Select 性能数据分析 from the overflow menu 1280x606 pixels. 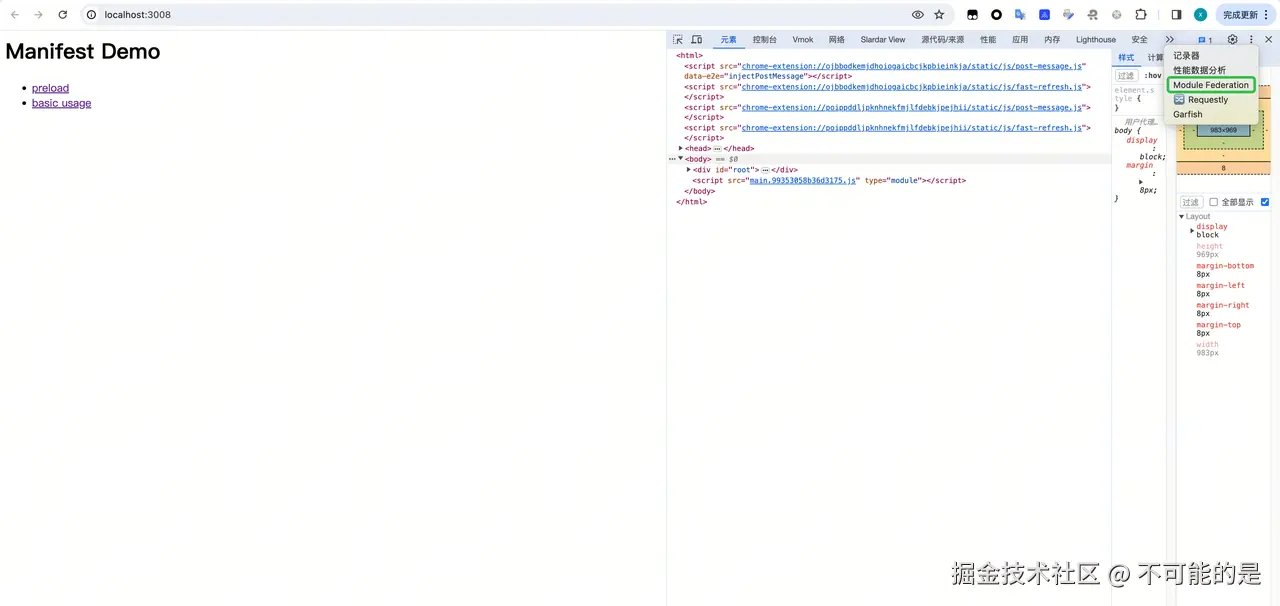[1199, 70]
